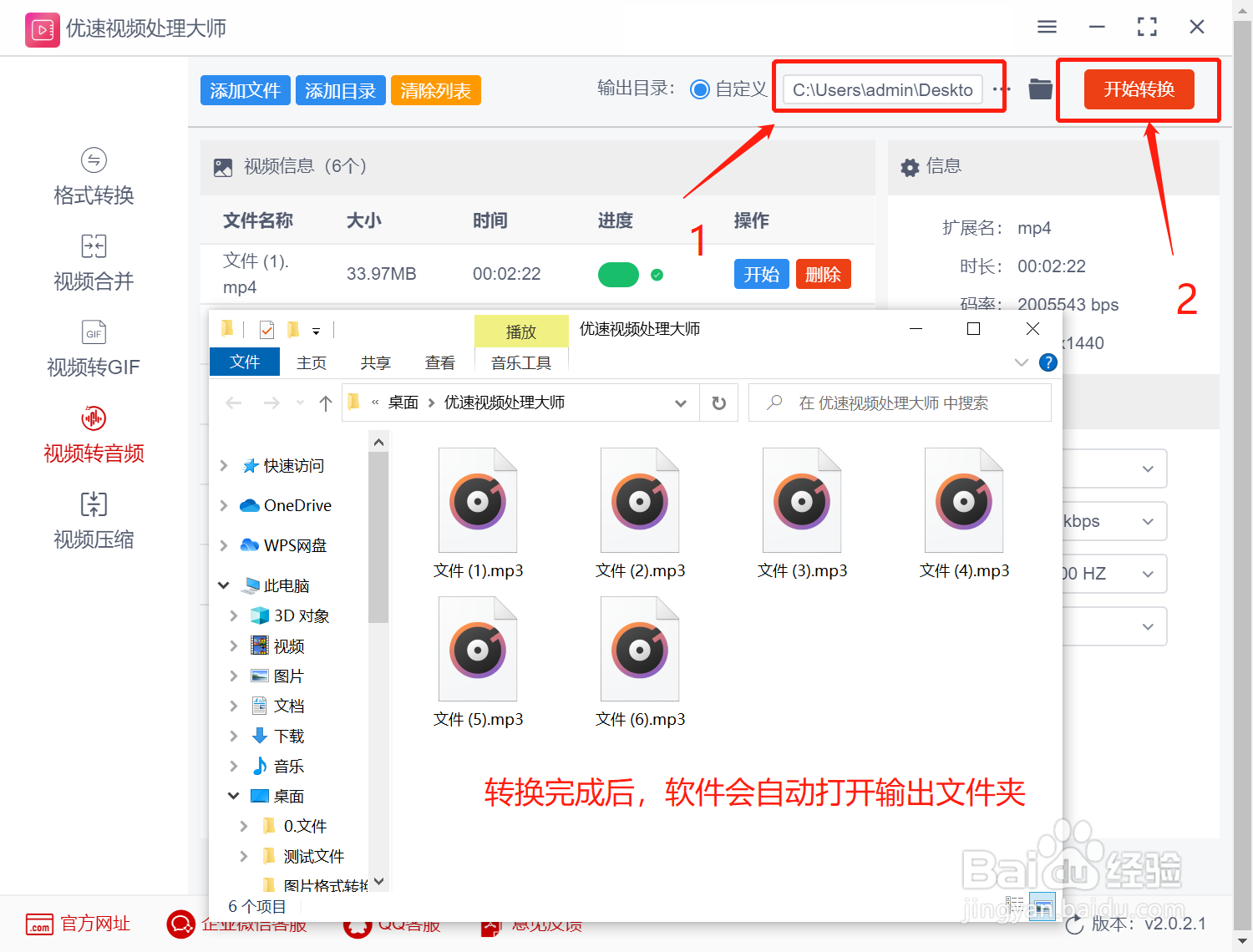1253x952 pixels.
Task: Open the kbps bitrate dropdown
Action: point(1114,521)
